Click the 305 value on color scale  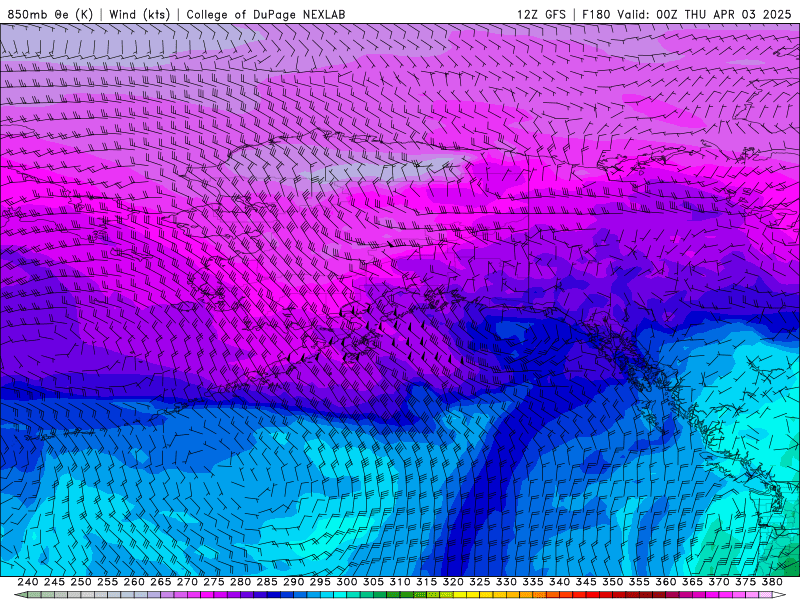pyautogui.click(x=373, y=582)
